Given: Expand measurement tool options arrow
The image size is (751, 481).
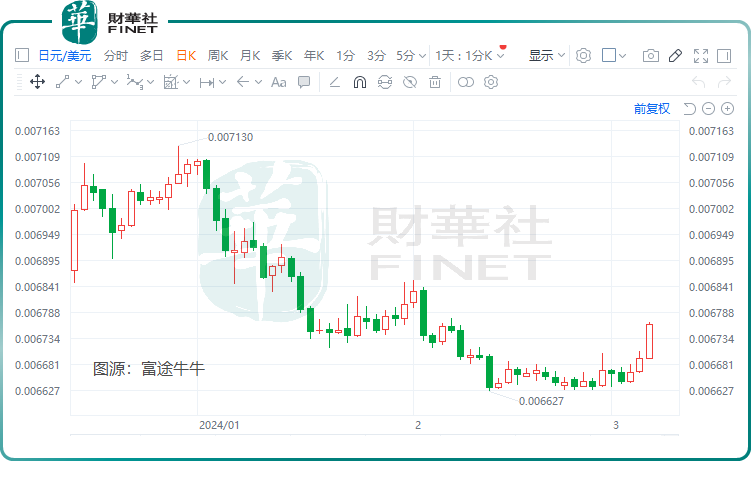Looking at the screenshot, I should [x=187, y=82].
